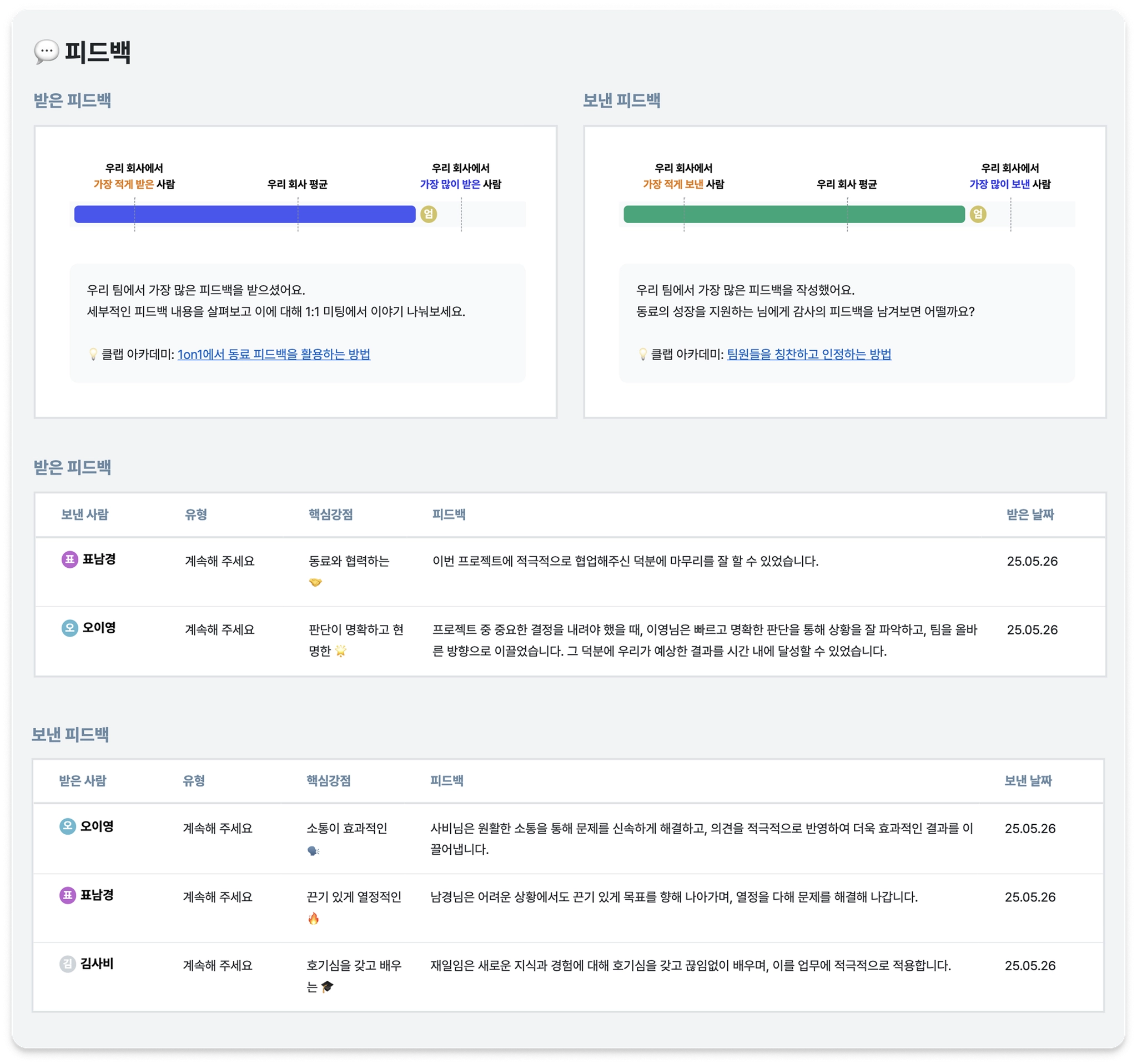Click the 보낸 사람 column header
Viewport: 1137px width, 1064px height.
click(x=84, y=514)
